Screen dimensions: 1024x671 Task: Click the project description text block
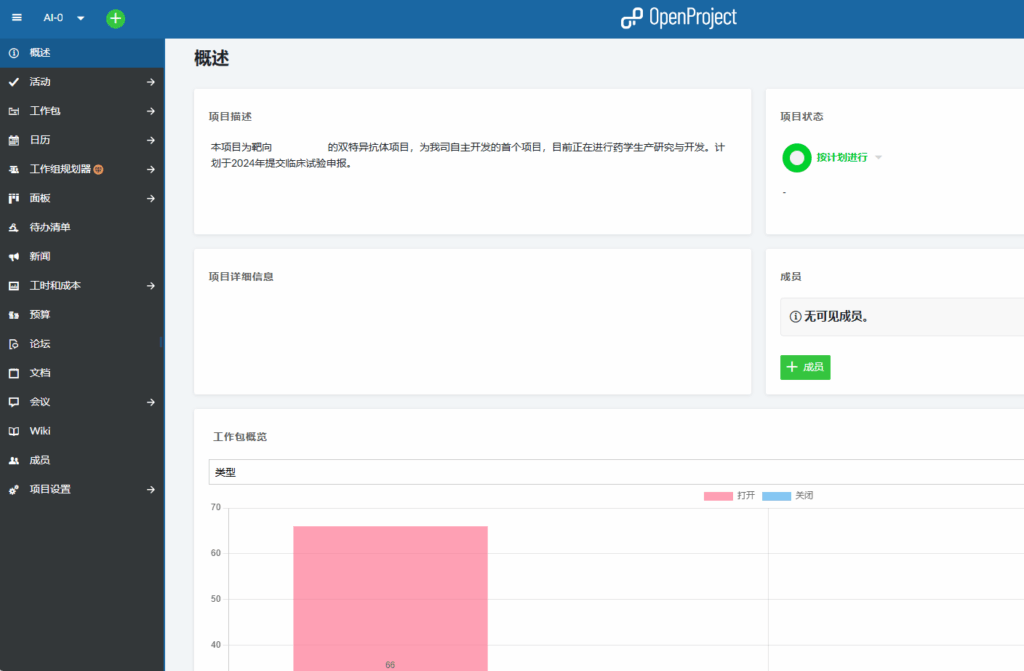point(468,155)
